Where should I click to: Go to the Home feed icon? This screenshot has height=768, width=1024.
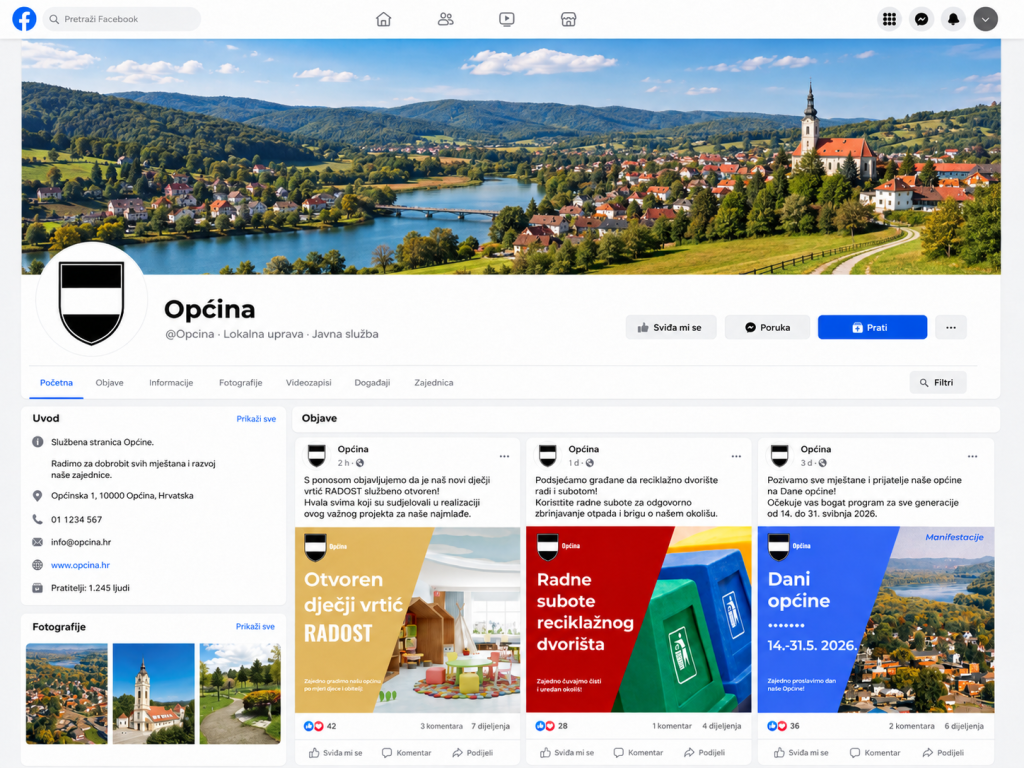pyautogui.click(x=383, y=20)
